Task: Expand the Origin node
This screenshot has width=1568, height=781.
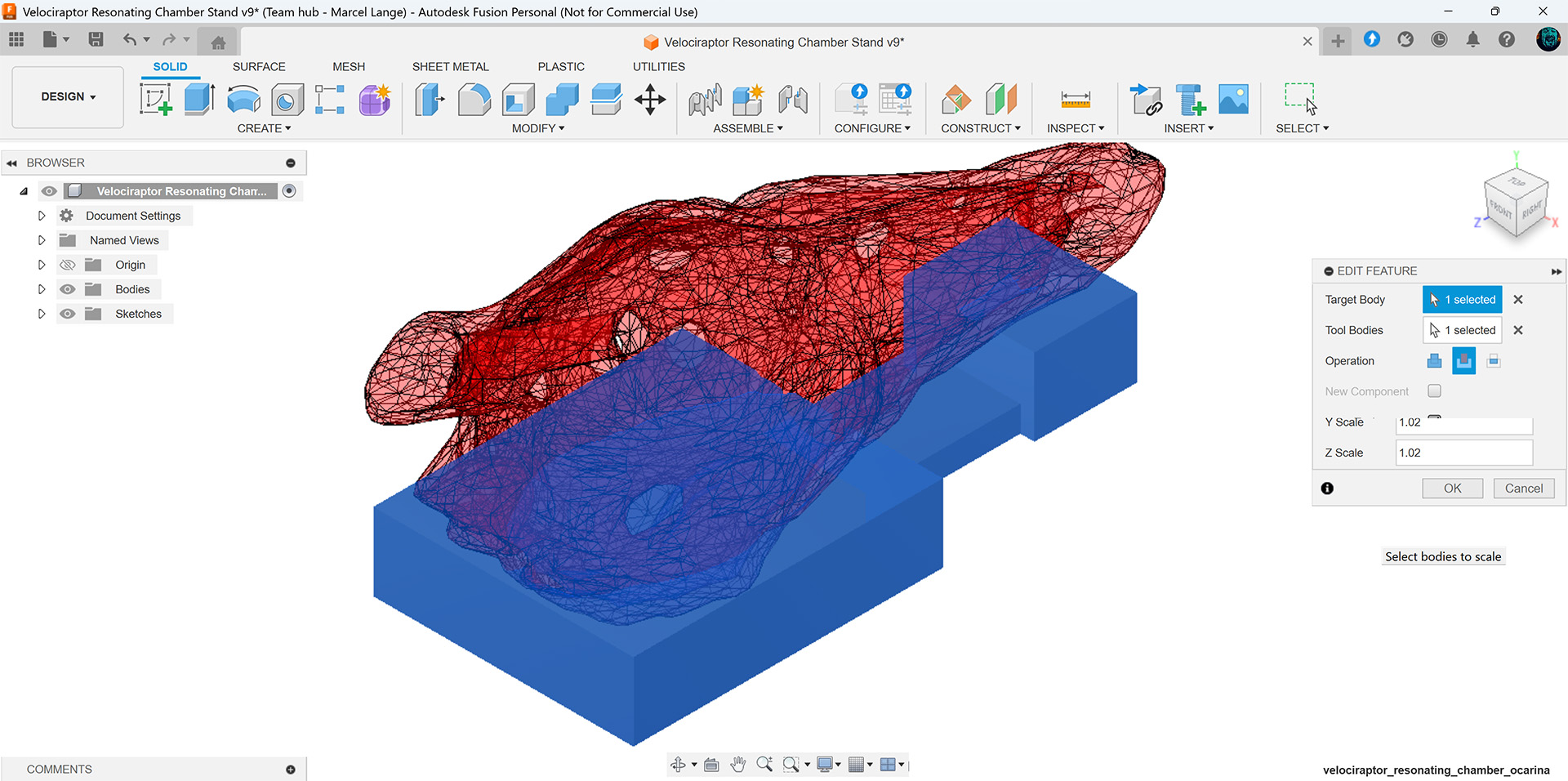Action: (42, 265)
